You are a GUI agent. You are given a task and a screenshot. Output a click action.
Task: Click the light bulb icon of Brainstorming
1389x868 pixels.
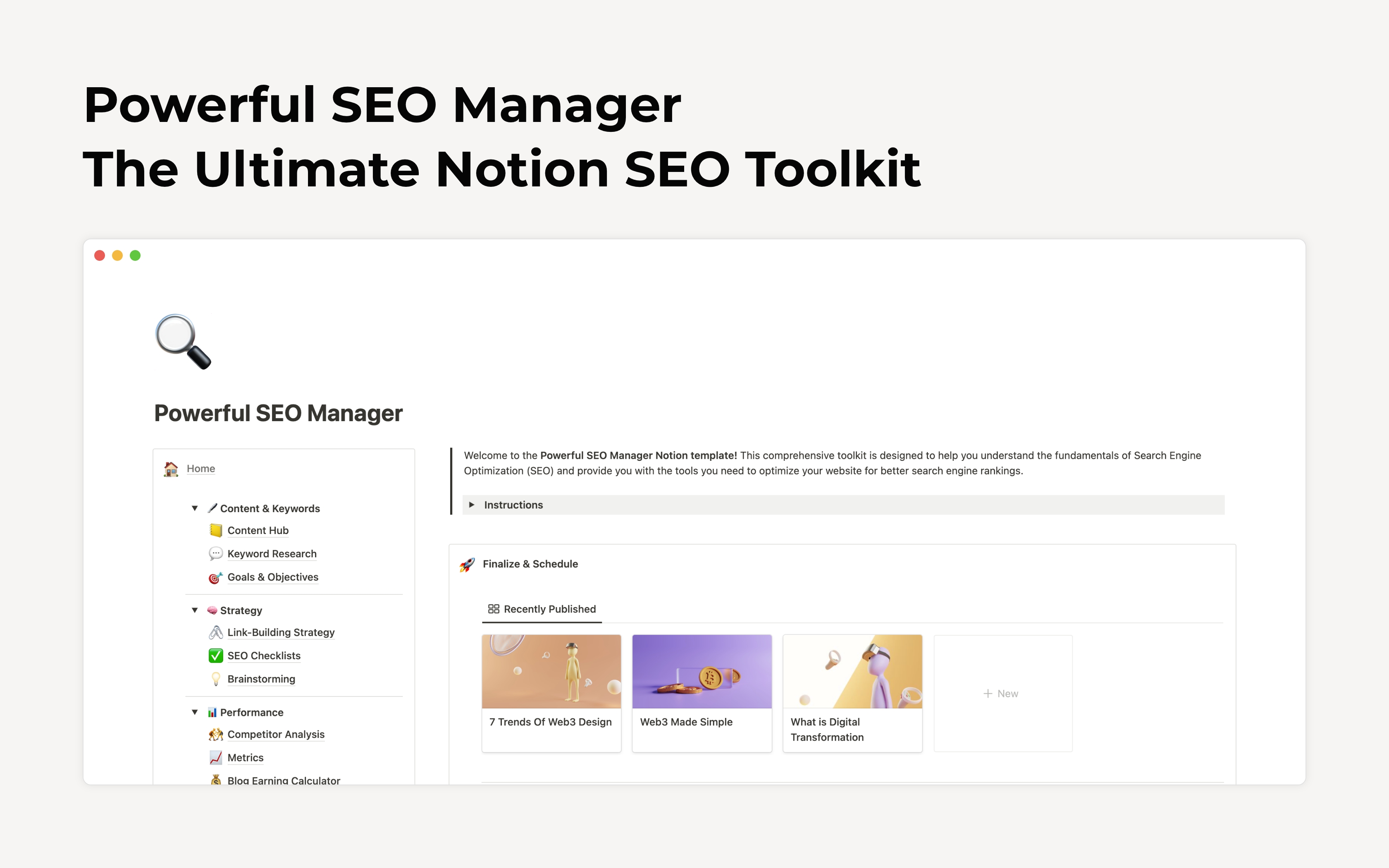[216, 679]
